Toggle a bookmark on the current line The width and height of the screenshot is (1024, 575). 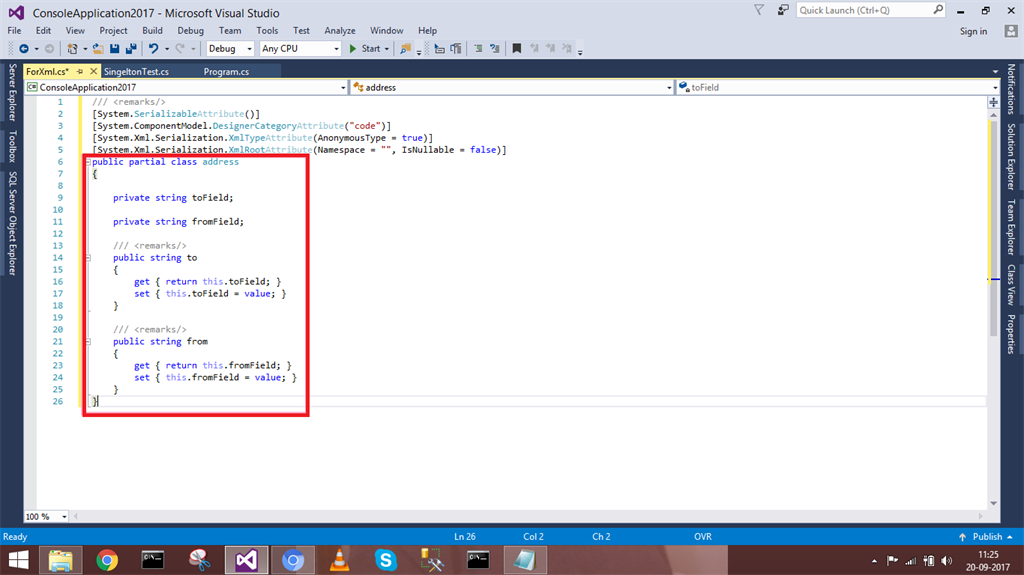[517, 48]
